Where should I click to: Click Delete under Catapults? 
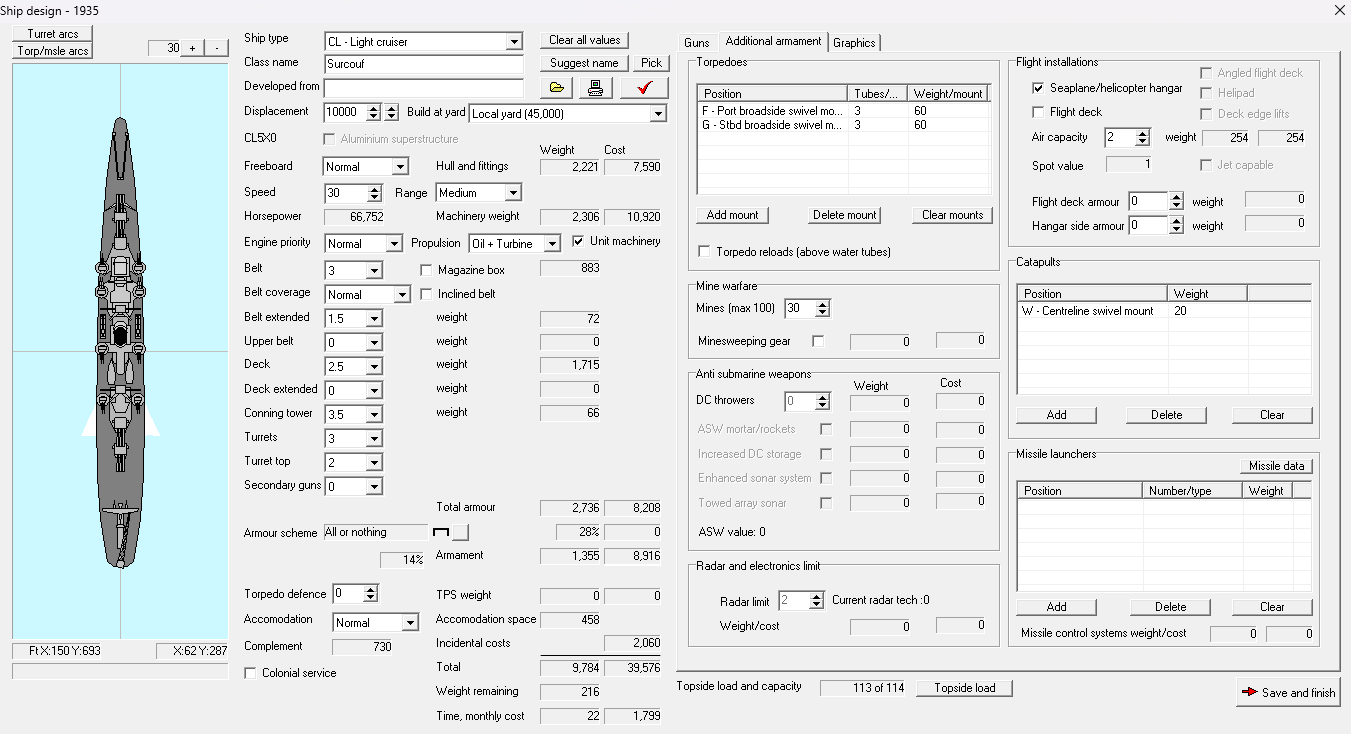pyautogui.click(x=1166, y=415)
